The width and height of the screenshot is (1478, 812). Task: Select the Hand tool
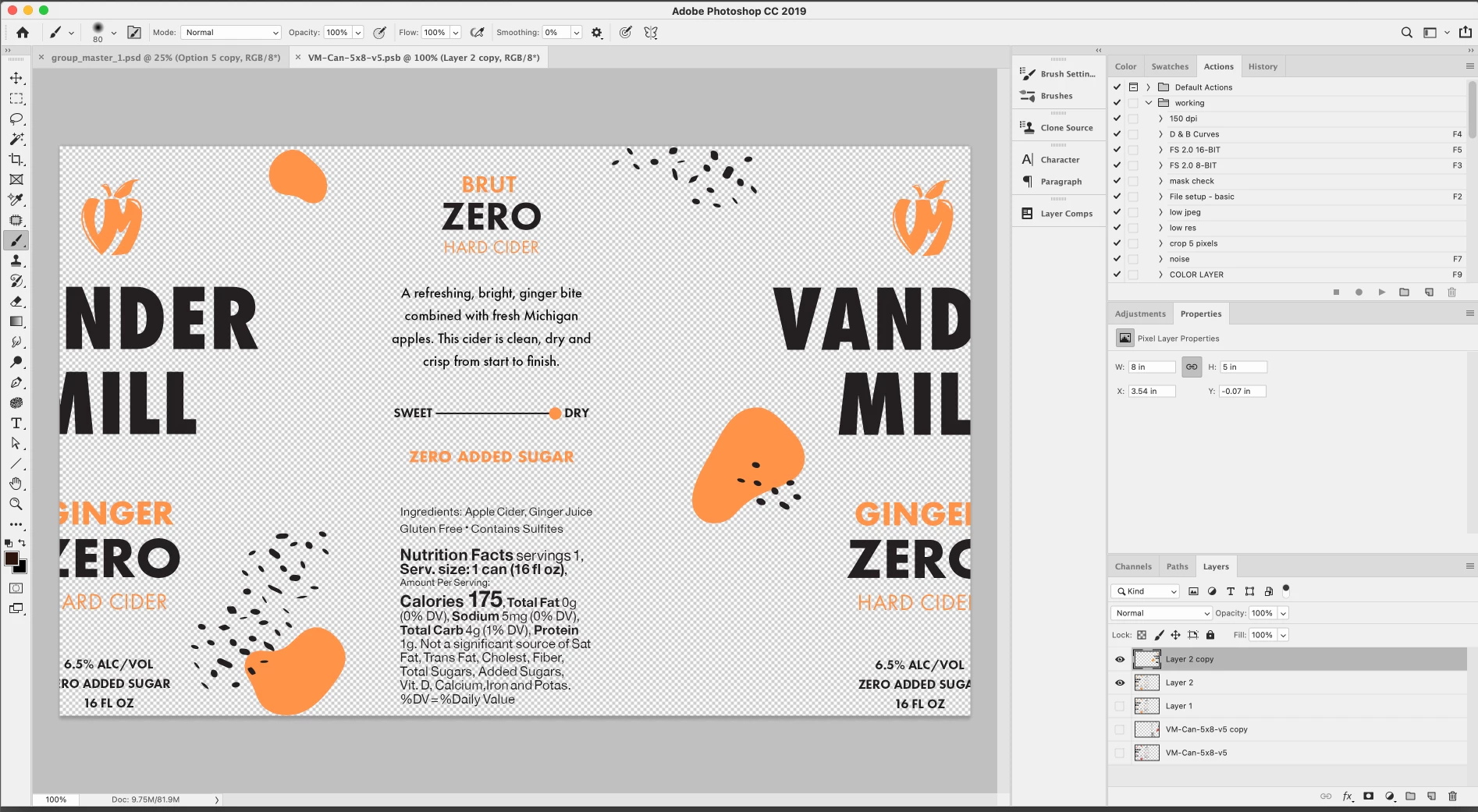click(16, 484)
